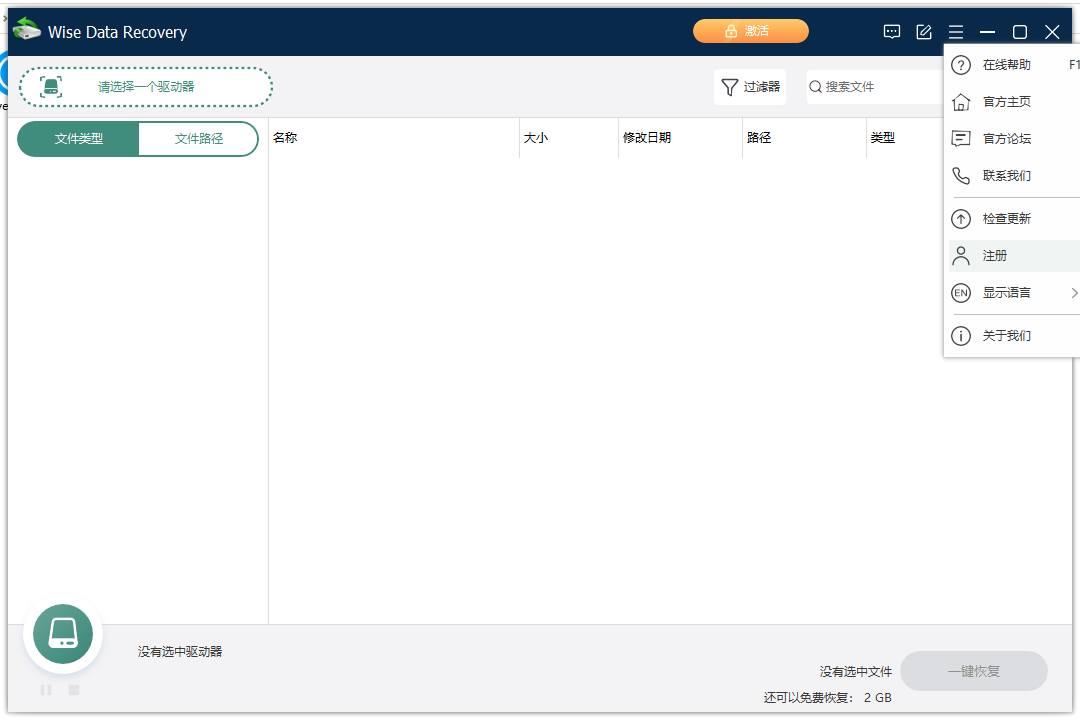
Task: Switch to the 文件类型 tab
Action: [79, 139]
